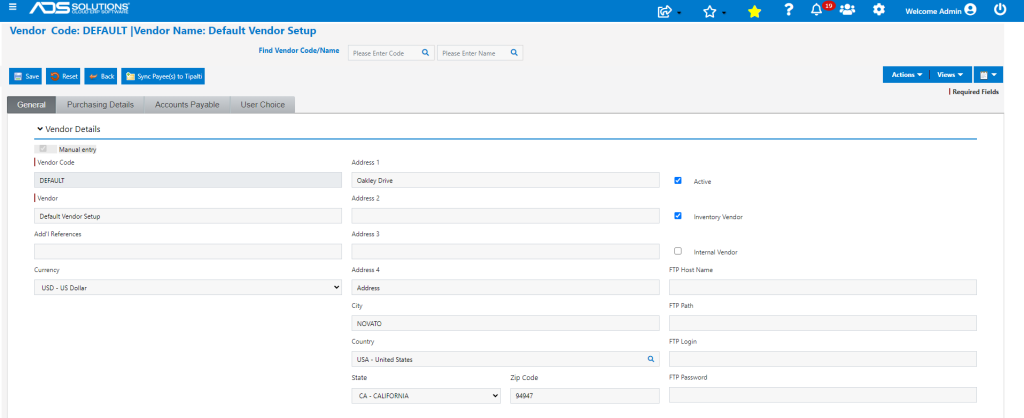
Task: Click the FTP Password field
Action: point(823,395)
